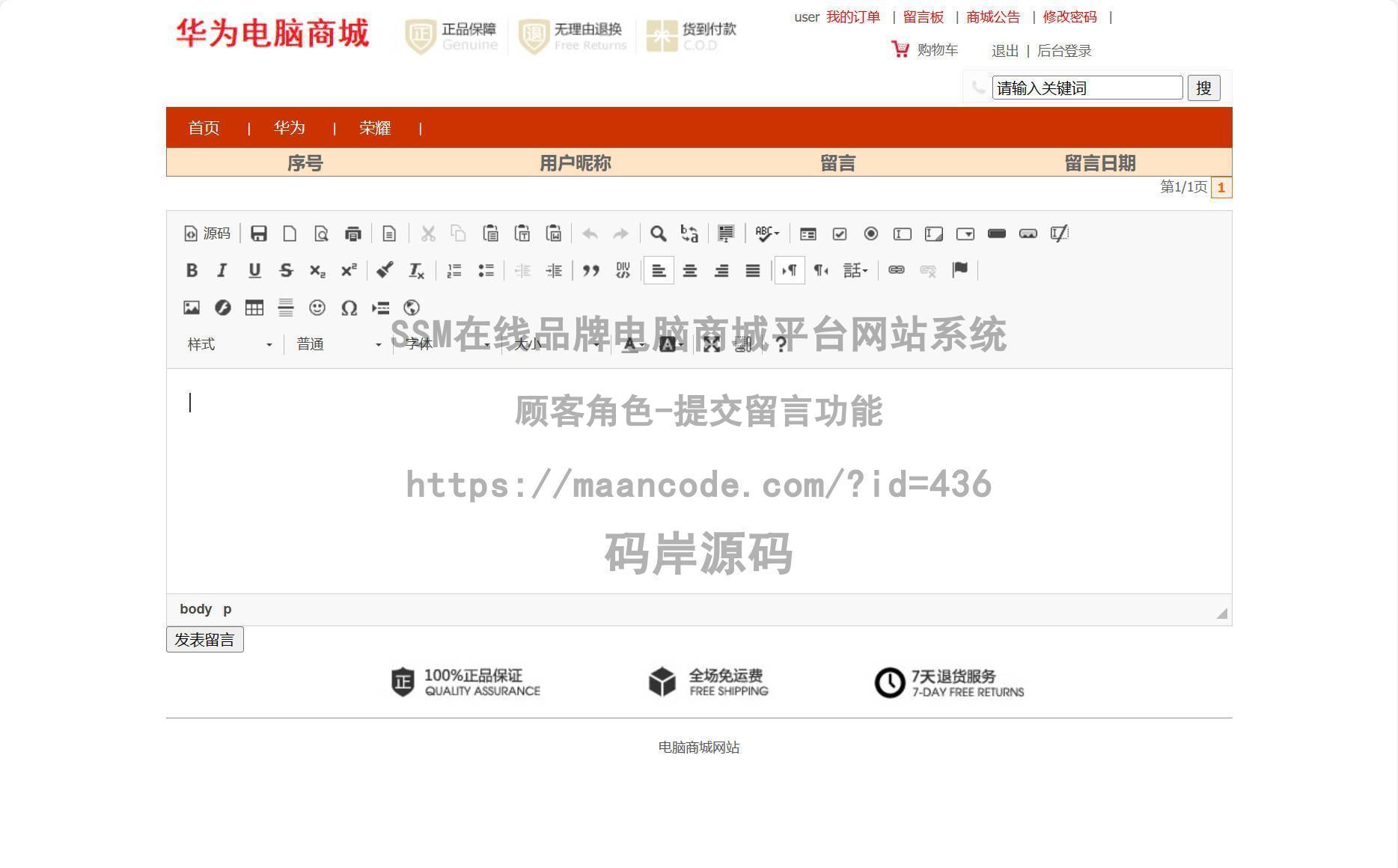Justify the text alignment
The image size is (1398, 868).
(x=753, y=270)
